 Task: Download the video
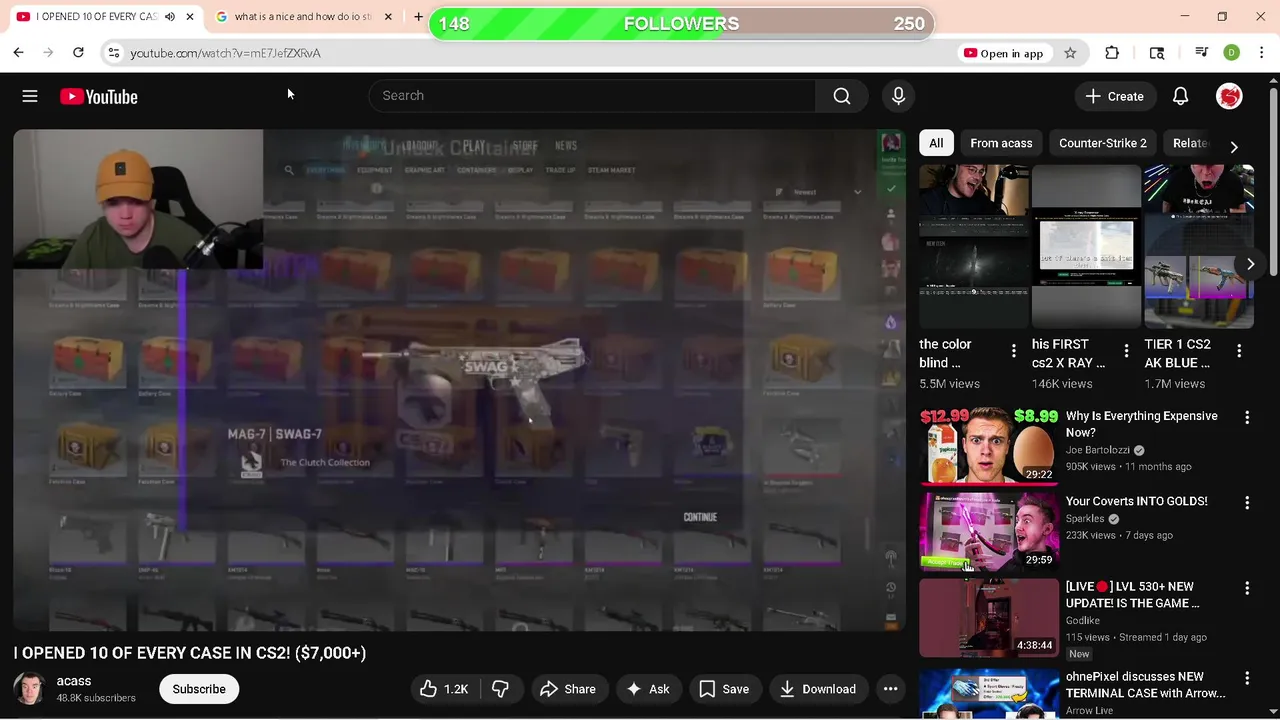818,689
